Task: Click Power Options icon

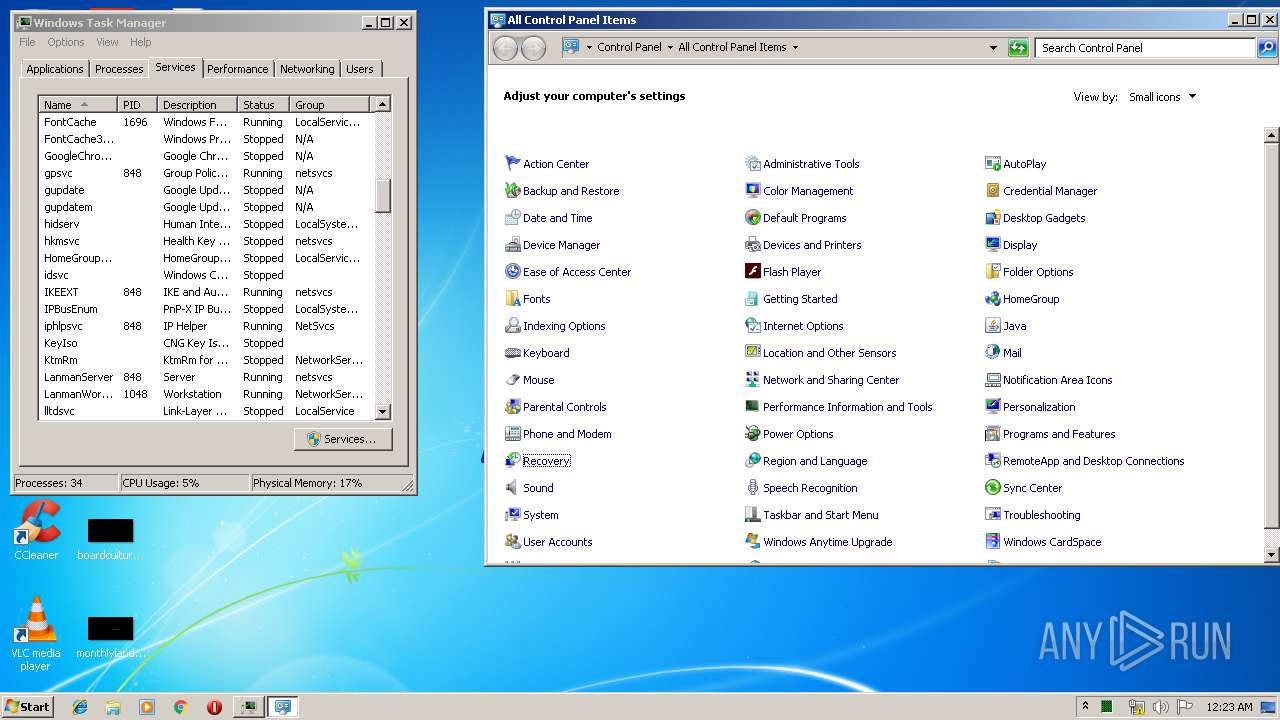Action: [x=753, y=433]
